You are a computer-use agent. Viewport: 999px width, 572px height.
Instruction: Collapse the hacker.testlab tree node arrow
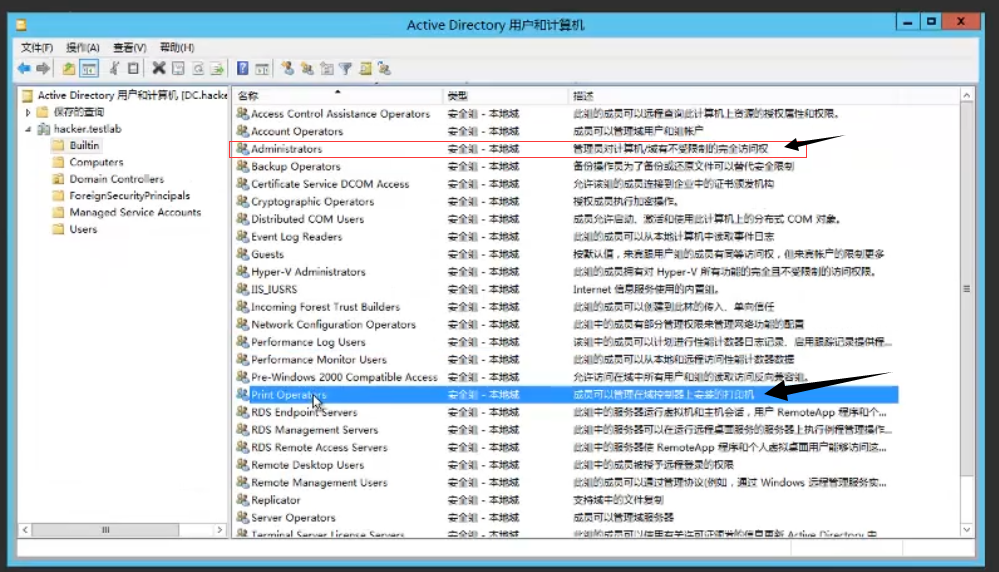(x=28, y=129)
